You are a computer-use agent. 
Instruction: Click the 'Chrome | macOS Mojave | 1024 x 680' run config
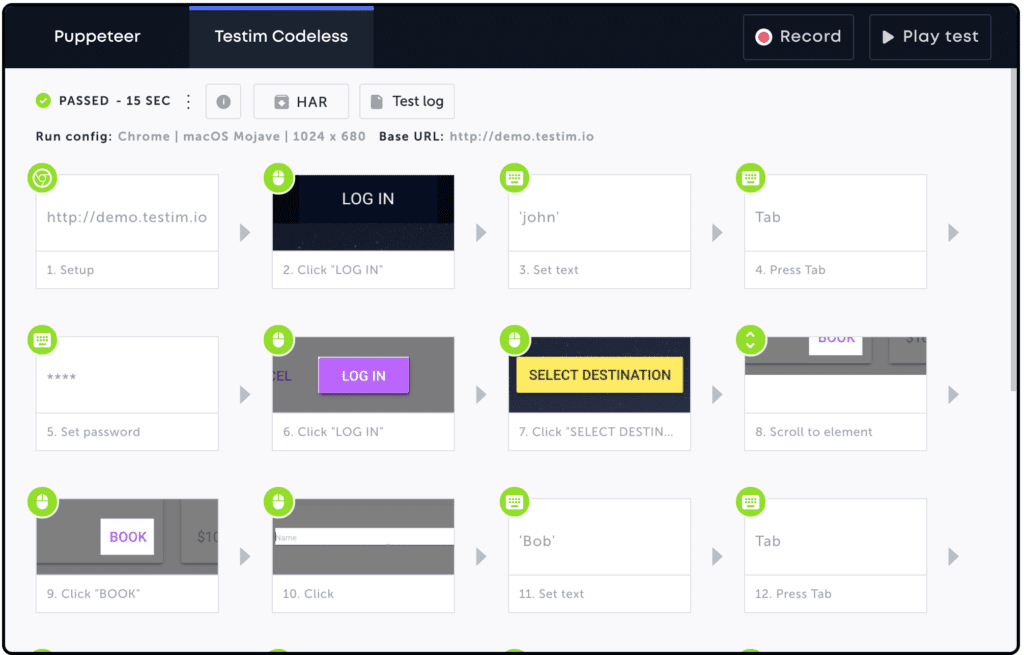pos(242,136)
